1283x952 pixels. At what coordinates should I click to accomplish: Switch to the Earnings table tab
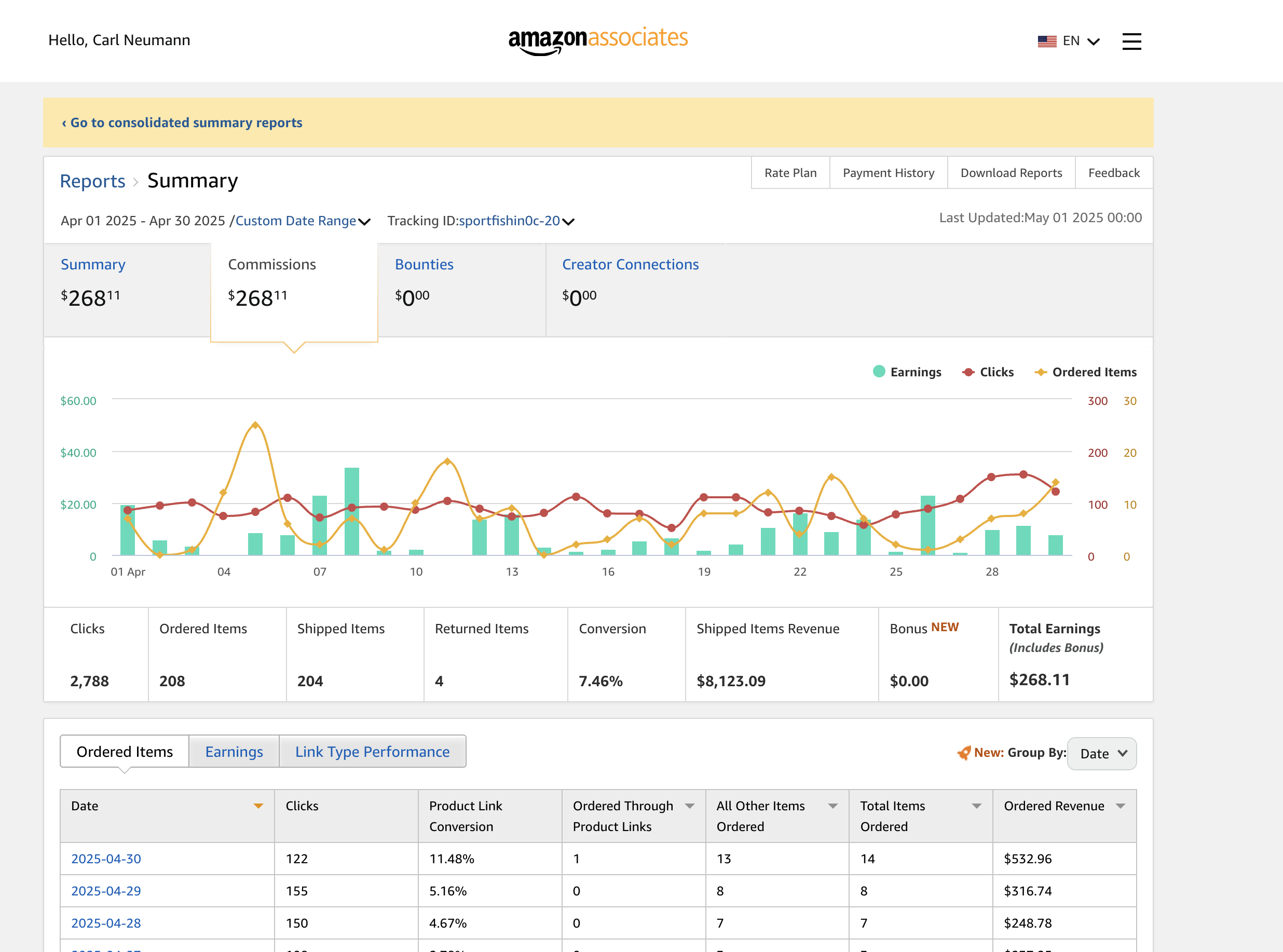coord(234,752)
